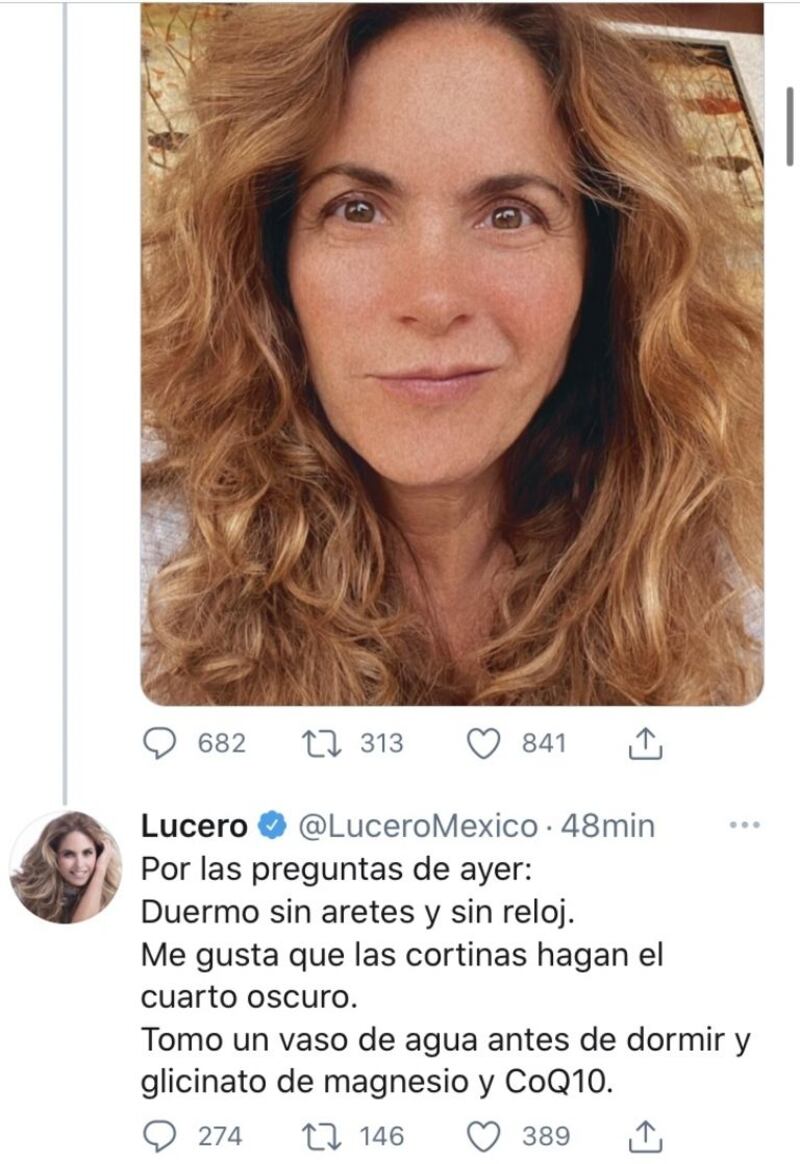
Task: Open Lucero's profile picture avatar
Action: coord(66,866)
